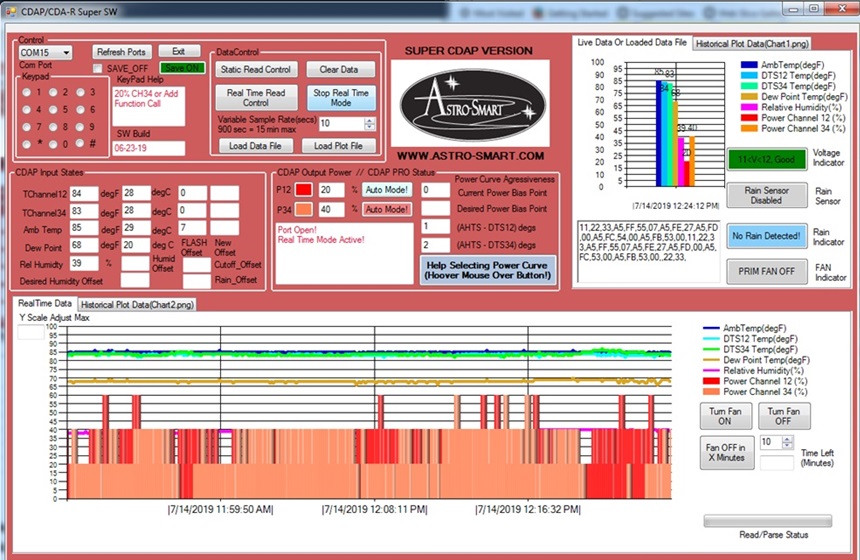
Task: Open the COM15 port dropdown
Action: coord(66,53)
